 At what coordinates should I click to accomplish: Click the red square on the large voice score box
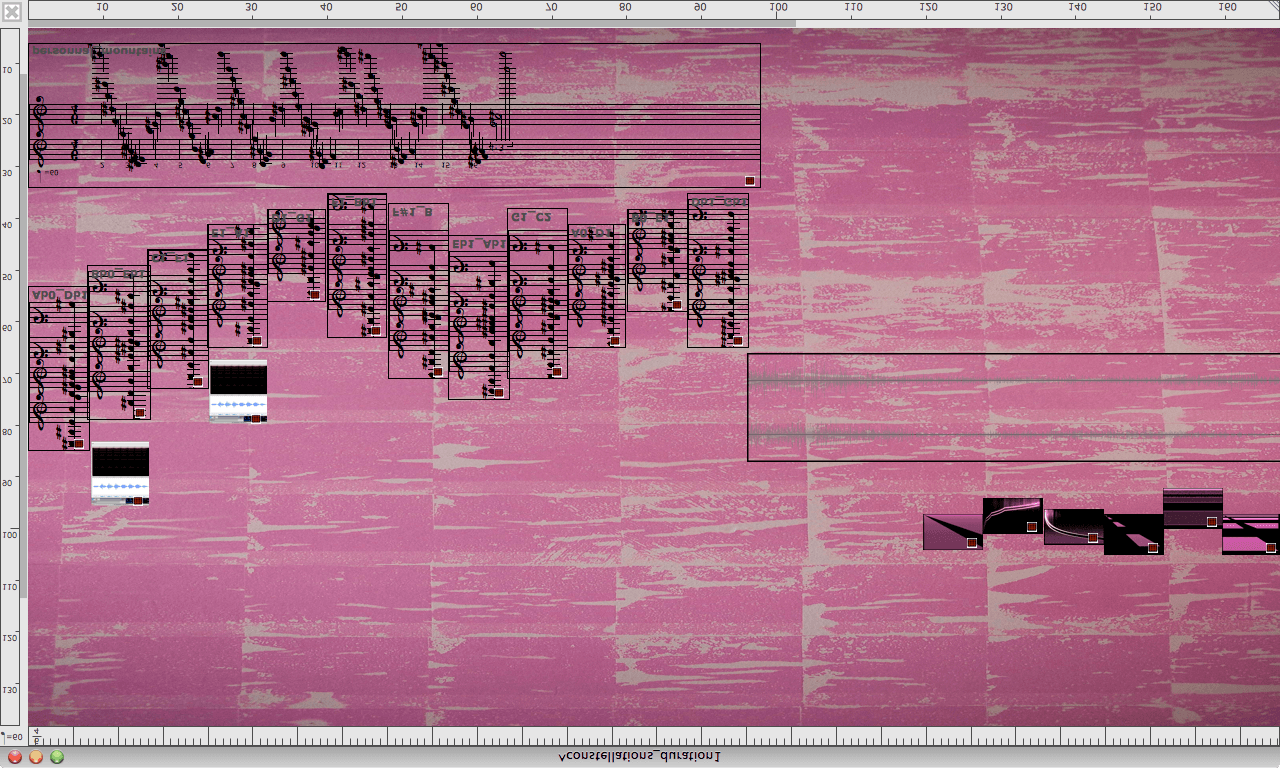tap(749, 180)
